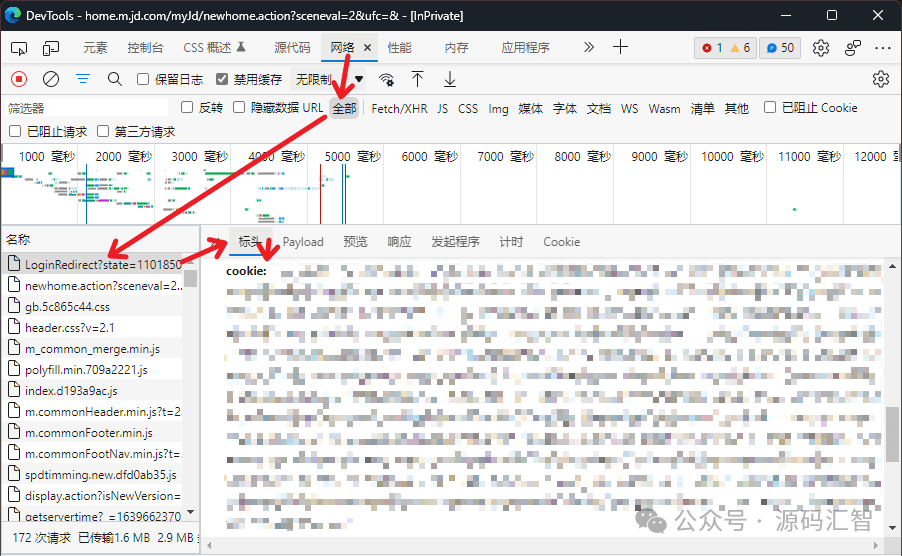Click file icon beside gb.5c865c44.css
Viewport: 902px width, 556px height.
click(14, 306)
